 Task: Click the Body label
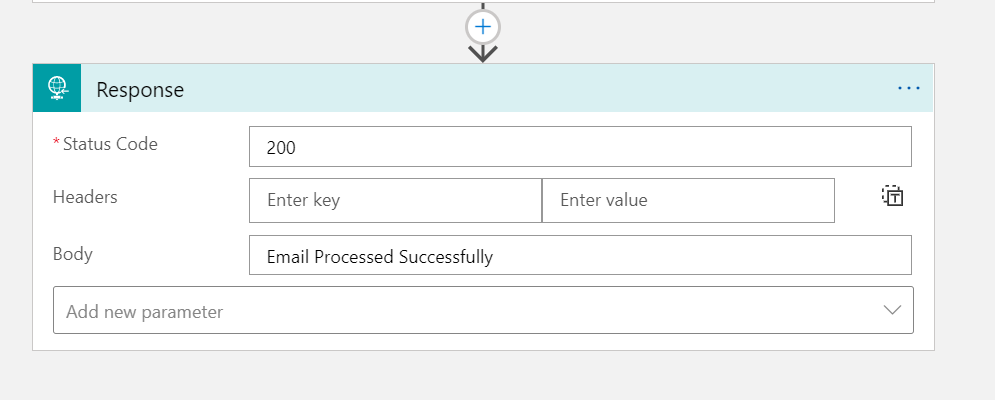coord(73,254)
